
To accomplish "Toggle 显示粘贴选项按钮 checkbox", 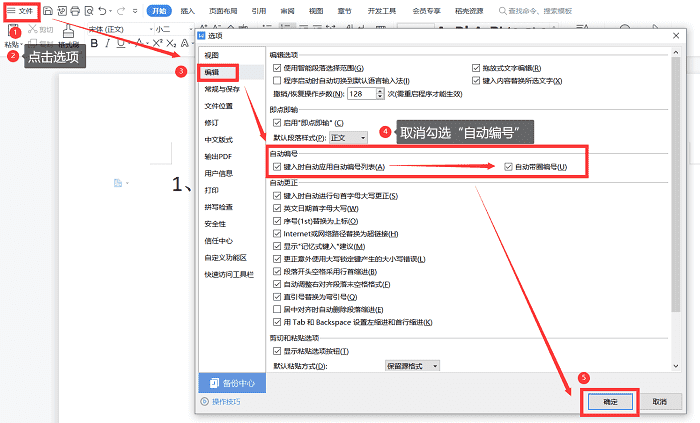I will (277, 351).
